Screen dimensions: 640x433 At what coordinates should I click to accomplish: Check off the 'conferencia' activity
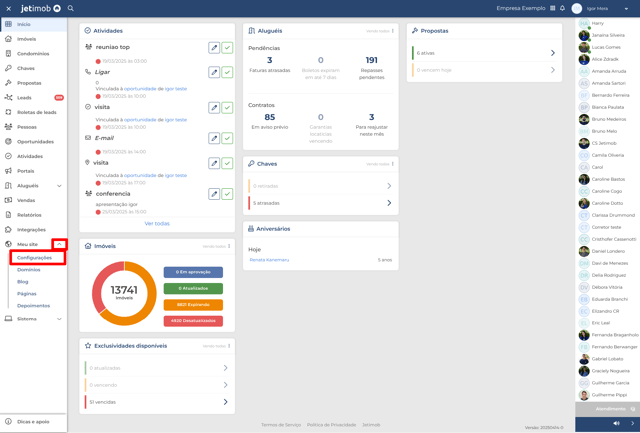[x=228, y=194]
